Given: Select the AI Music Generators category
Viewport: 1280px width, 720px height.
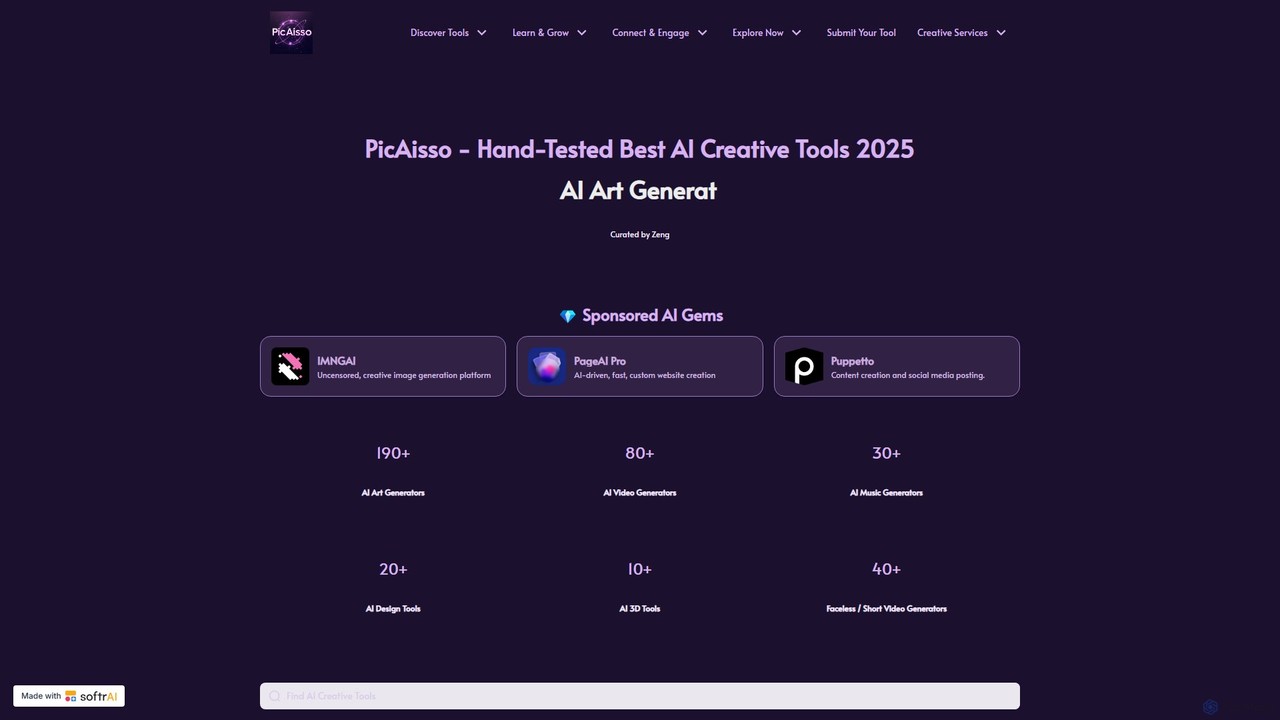Looking at the screenshot, I should point(886,493).
